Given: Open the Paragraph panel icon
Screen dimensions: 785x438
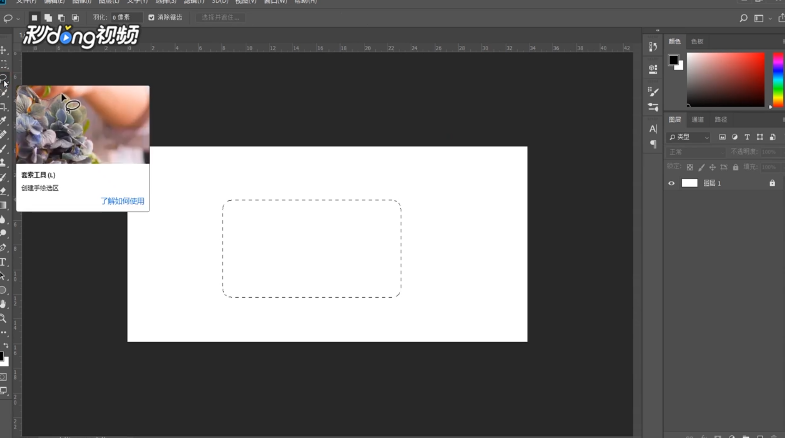Looking at the screenshot, I should tap(653, 144).
